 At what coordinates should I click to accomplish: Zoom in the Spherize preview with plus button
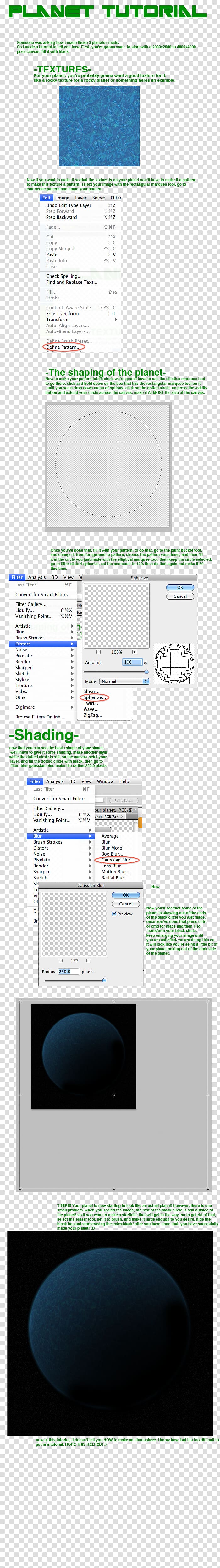click(134, 652)
